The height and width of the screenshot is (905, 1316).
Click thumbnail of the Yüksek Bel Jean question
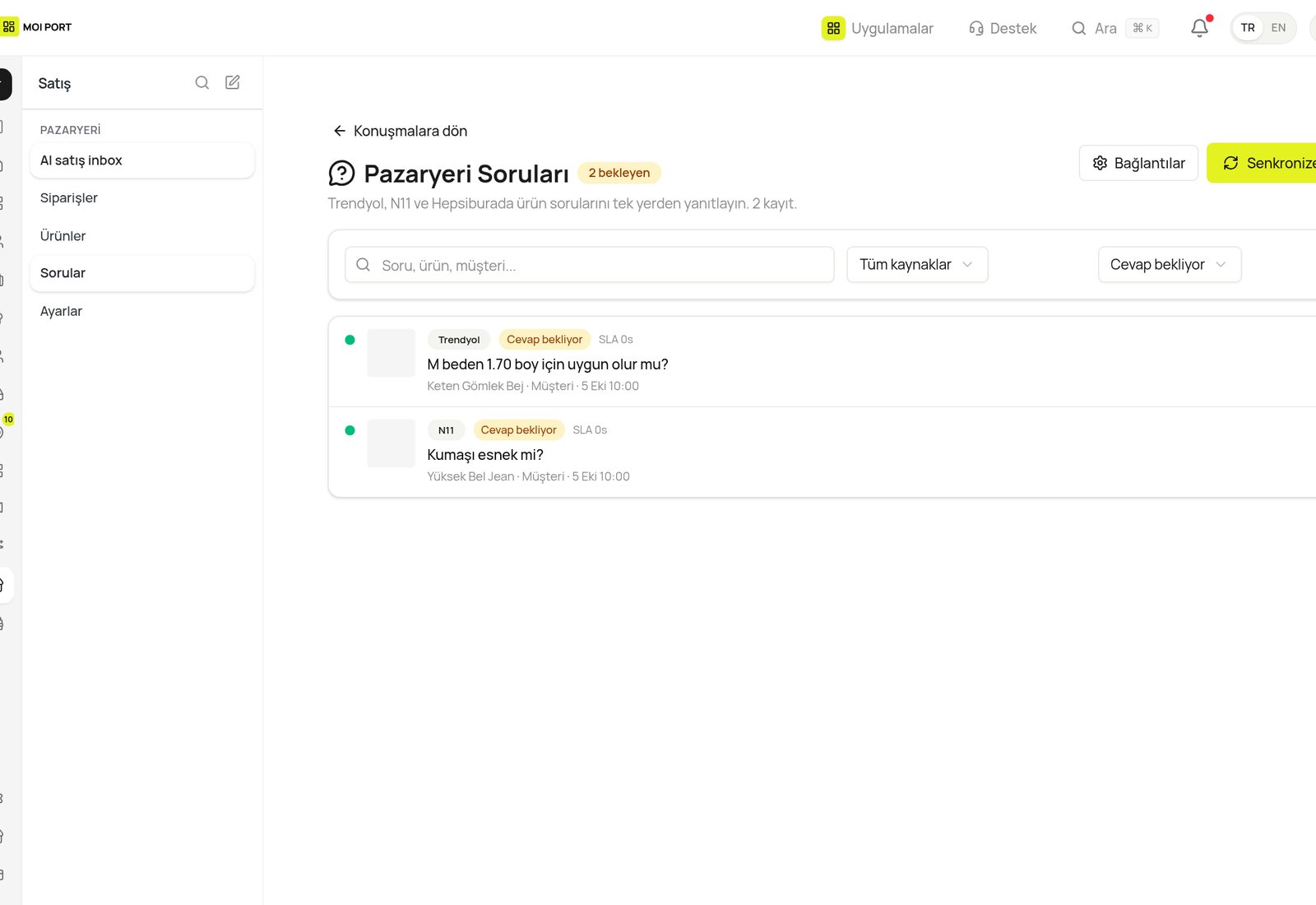tap(391, 443)
